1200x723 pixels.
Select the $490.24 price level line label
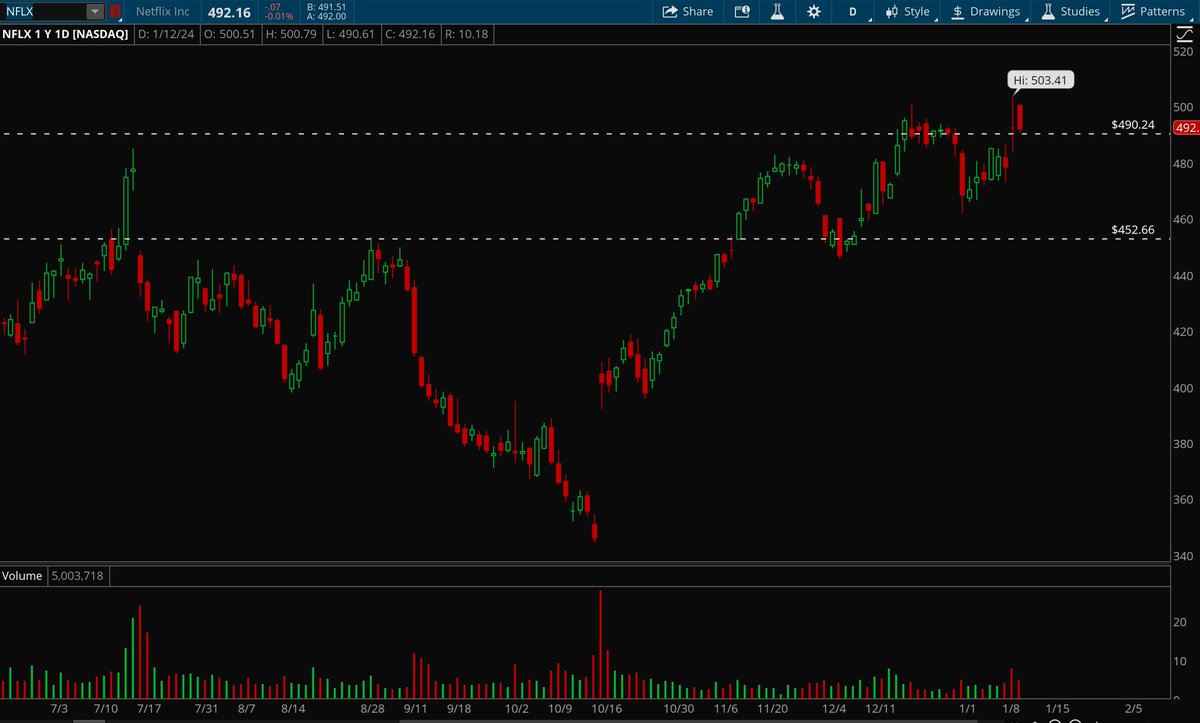1133,125
